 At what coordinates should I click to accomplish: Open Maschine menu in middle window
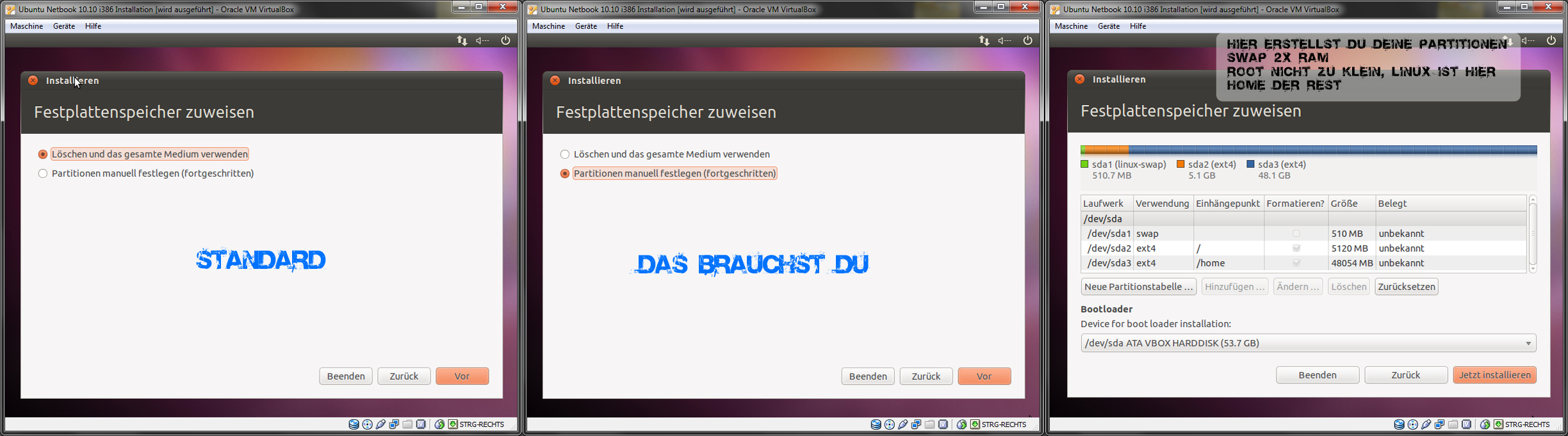(548, 26)
